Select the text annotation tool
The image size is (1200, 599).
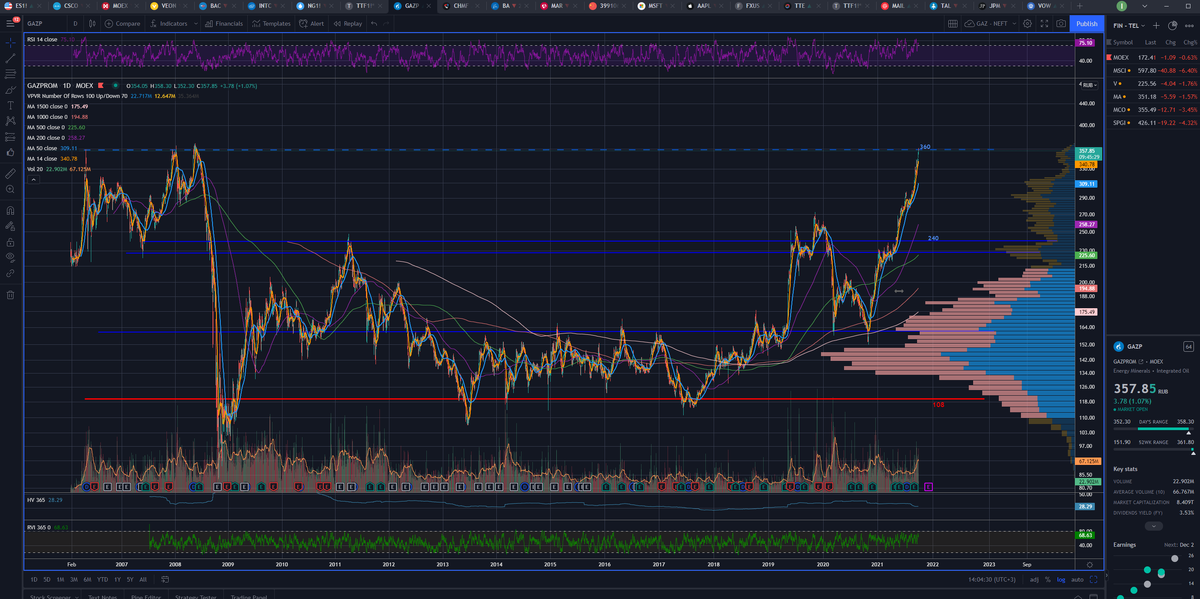click(10, 105)
